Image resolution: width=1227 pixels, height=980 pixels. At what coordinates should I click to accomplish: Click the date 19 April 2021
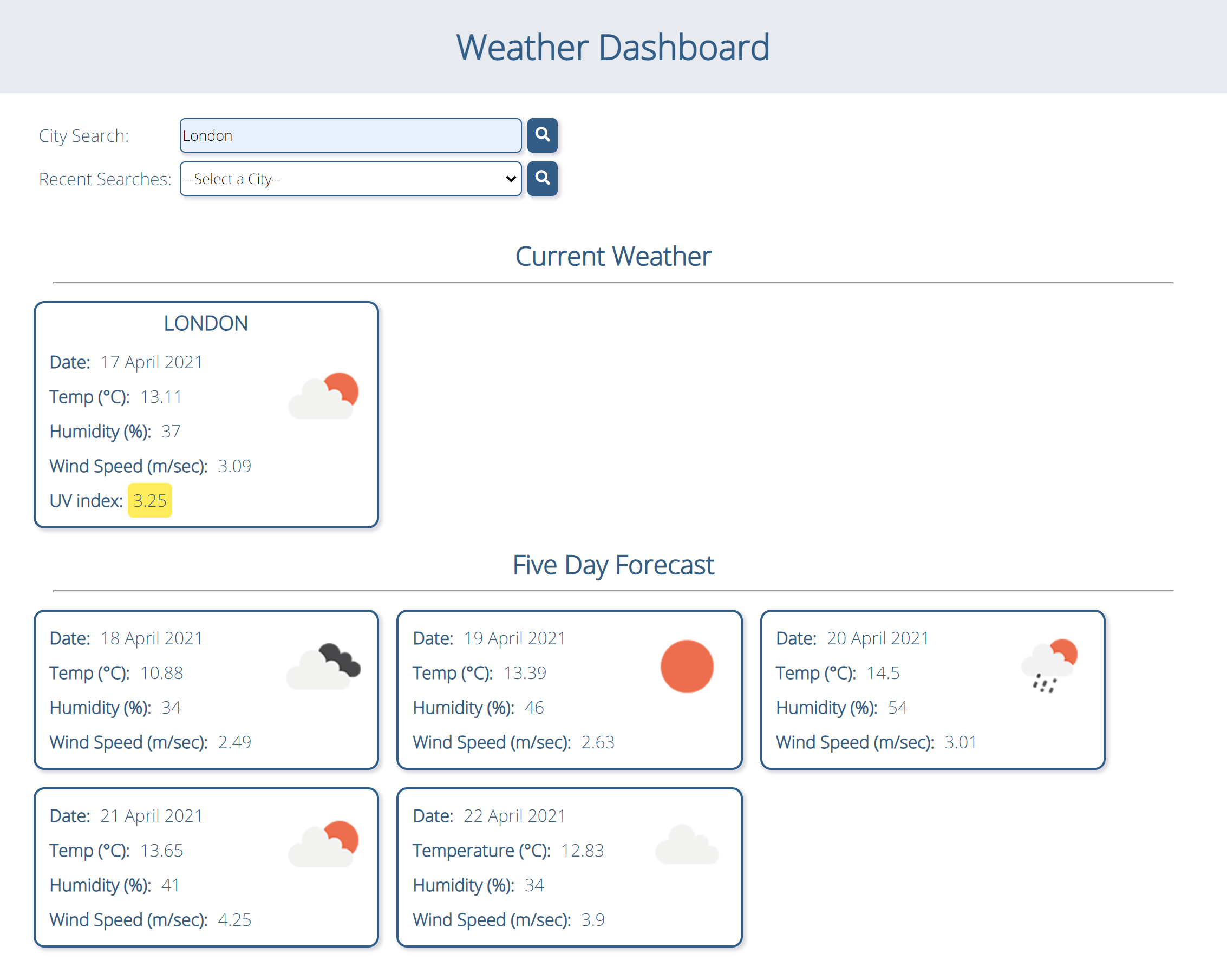point(514,638)
